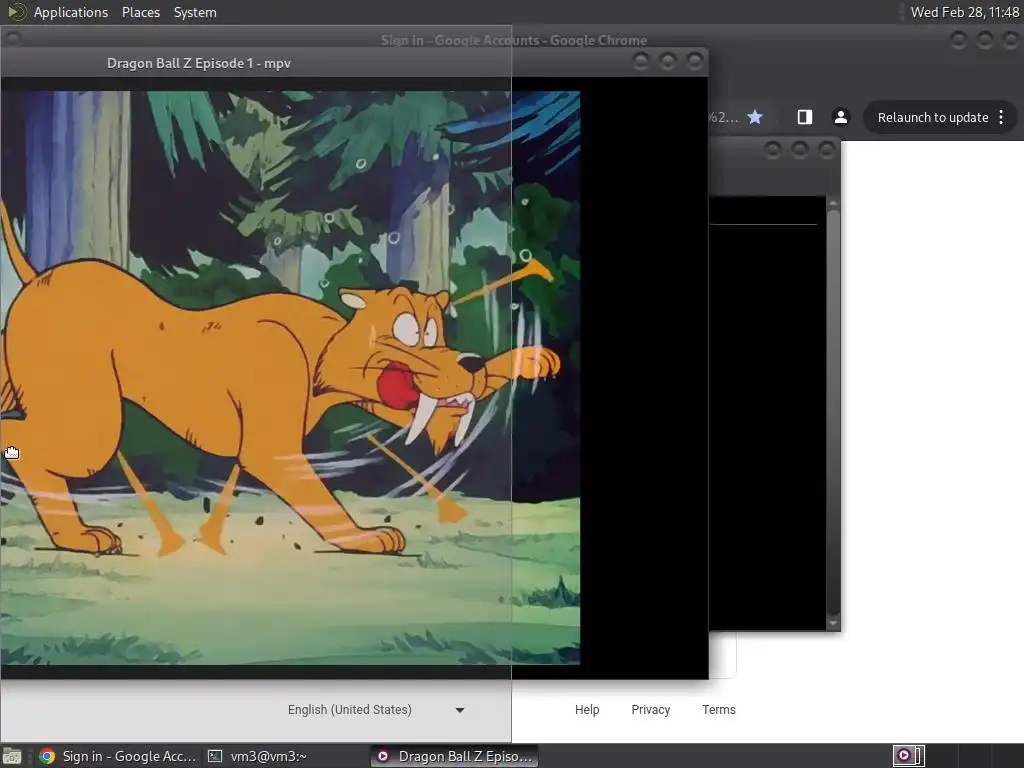Click the terminal icon in the vm3@vm3 taskbar item
The height and width of the screenshot is (768, 1024).
point(215,756)
